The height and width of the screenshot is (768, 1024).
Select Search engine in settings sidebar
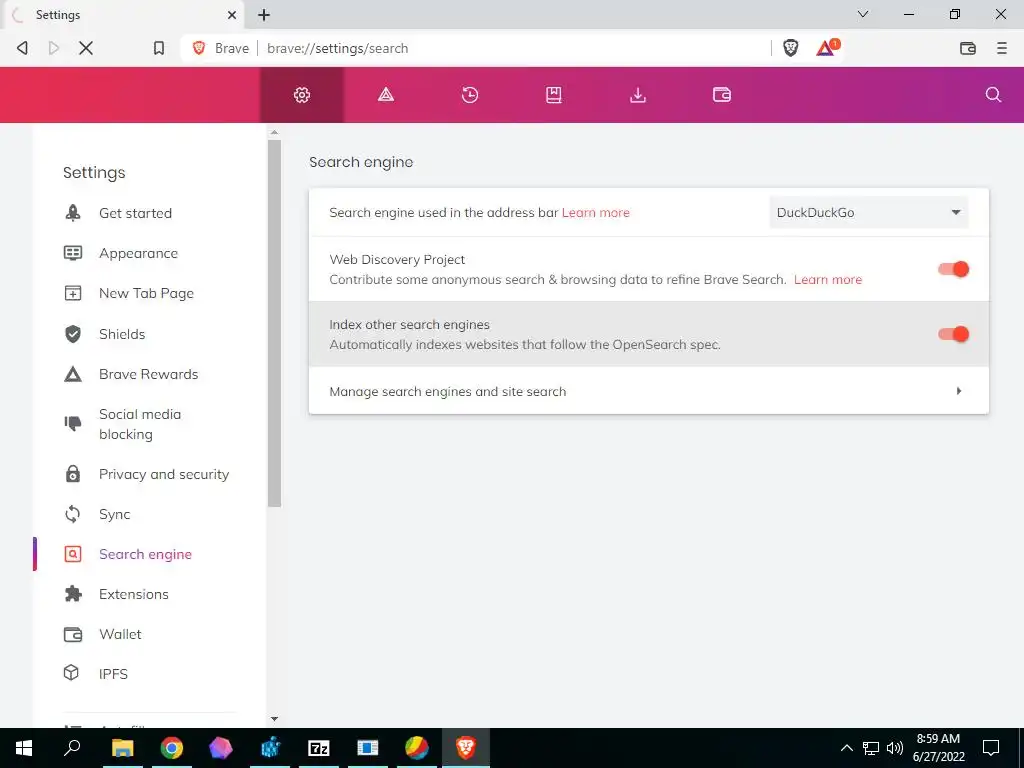(145, 554)
